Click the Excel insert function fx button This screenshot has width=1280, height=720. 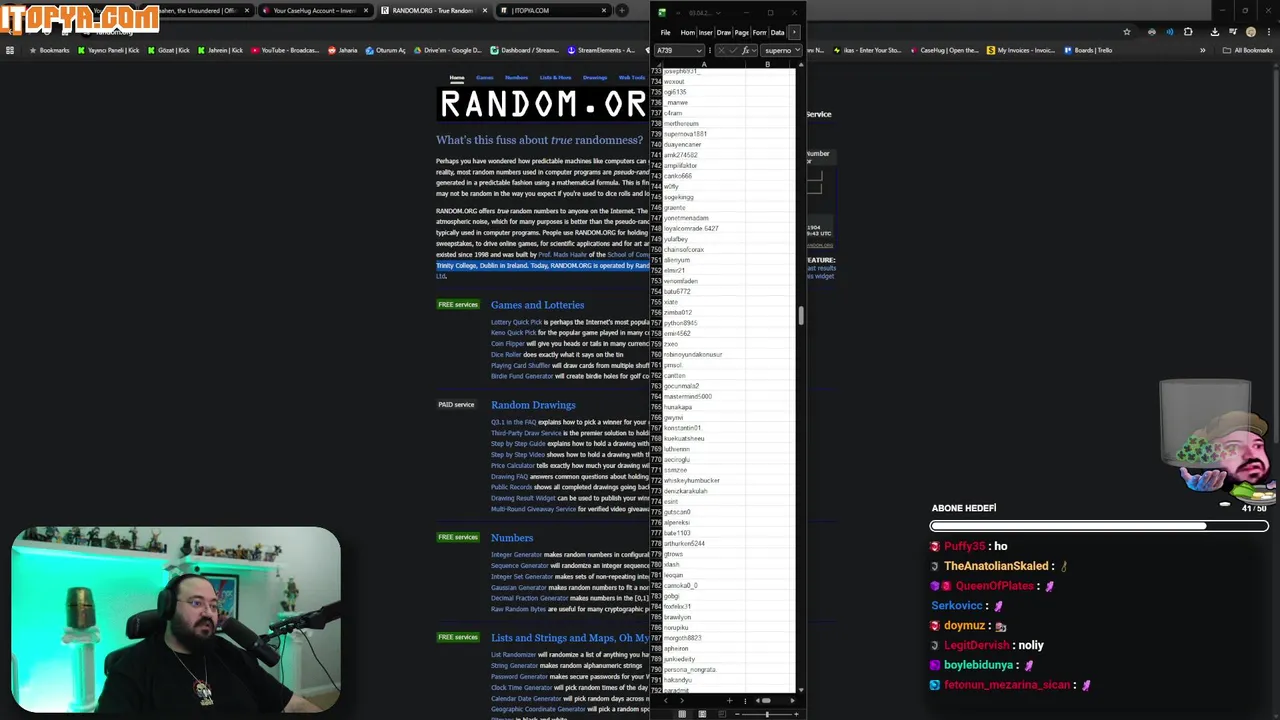[746, 50]
